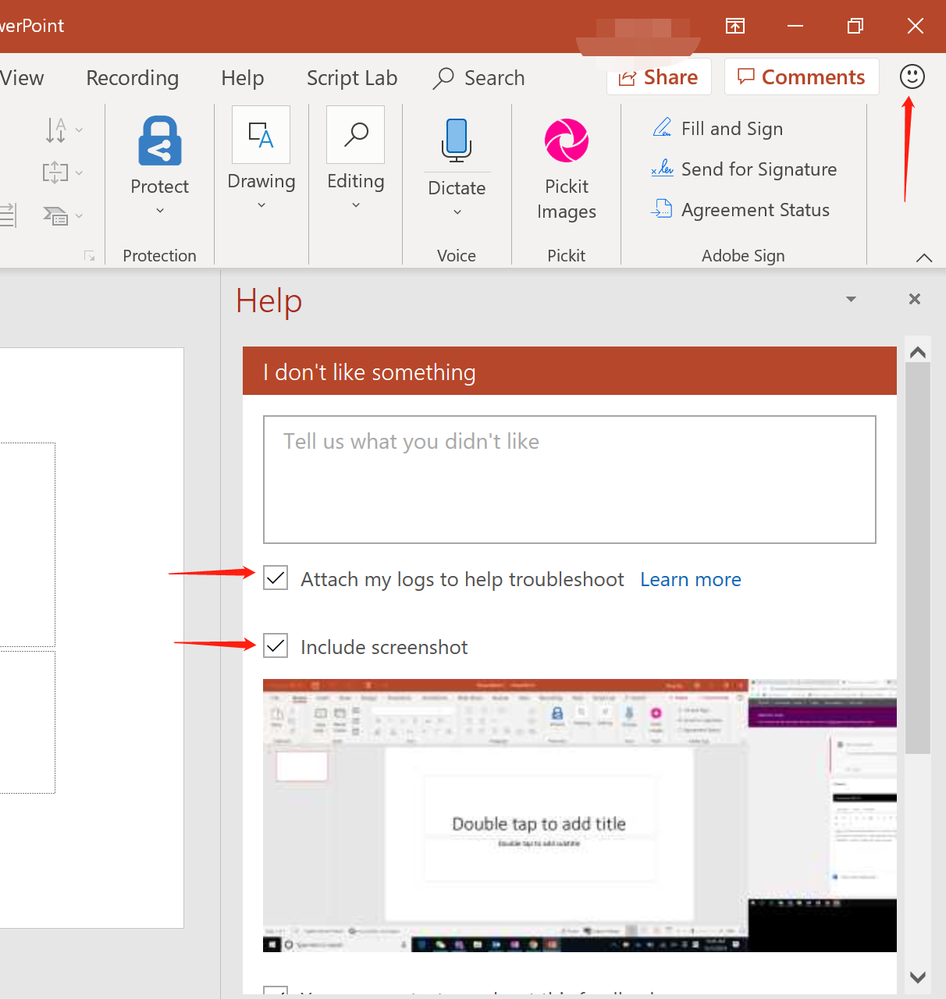Image resolution: width=946 pixels, height=999 pixels.
Task: Click scrollbar up arrow in Help pane
Action: [917, 352]
